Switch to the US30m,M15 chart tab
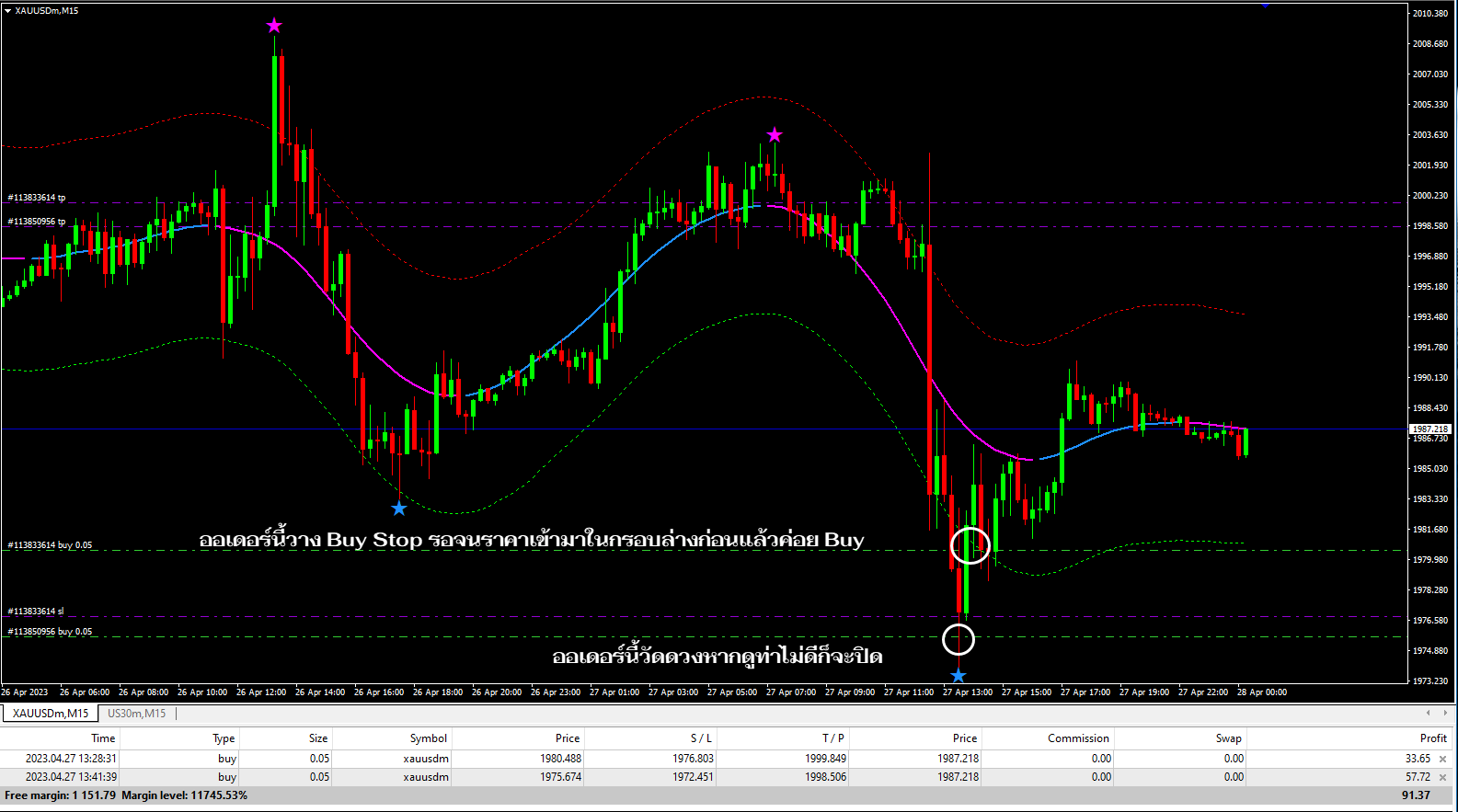 coord(136,714)
